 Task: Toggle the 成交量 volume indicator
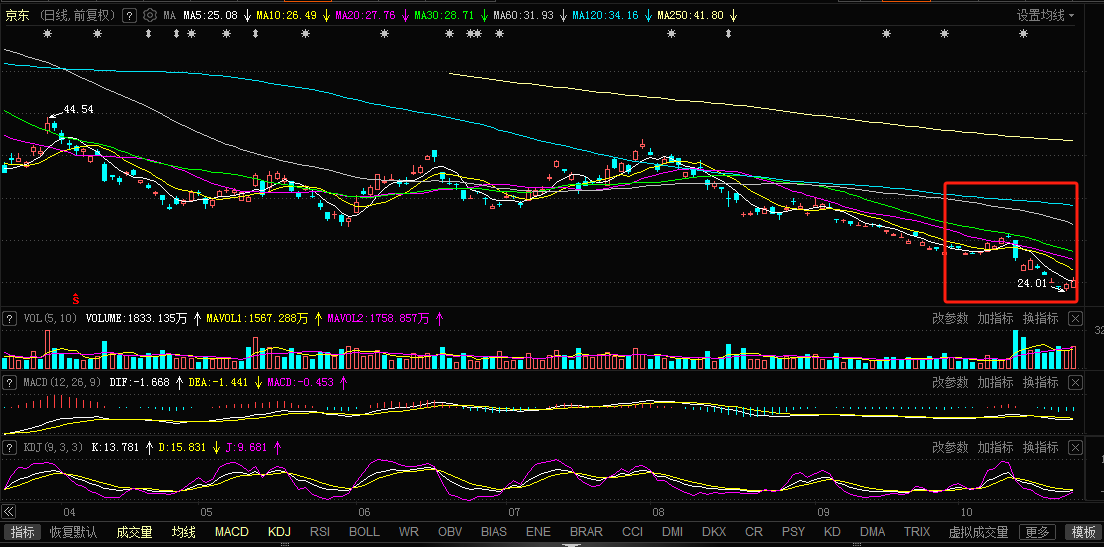click(134, 532)
